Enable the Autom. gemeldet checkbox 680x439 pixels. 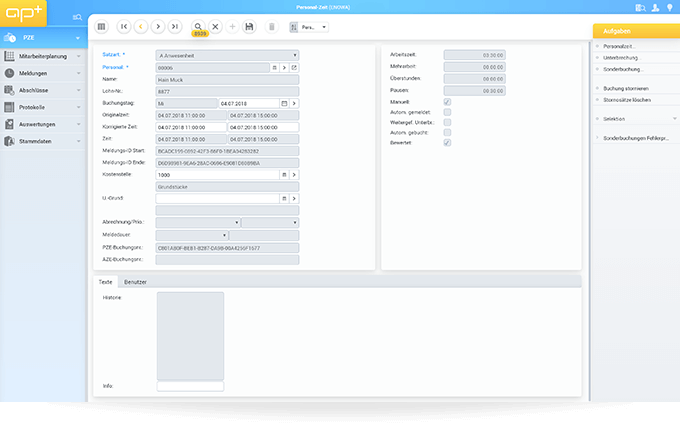click(x=447, y=112)
